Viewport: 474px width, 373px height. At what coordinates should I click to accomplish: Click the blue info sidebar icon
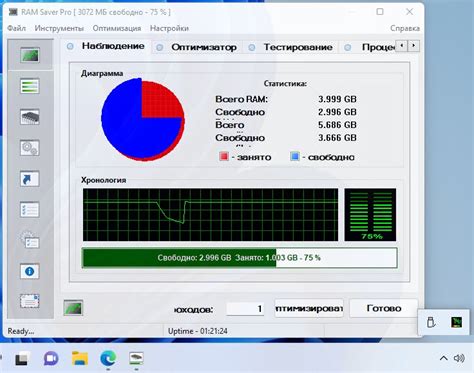pos(30,271)
